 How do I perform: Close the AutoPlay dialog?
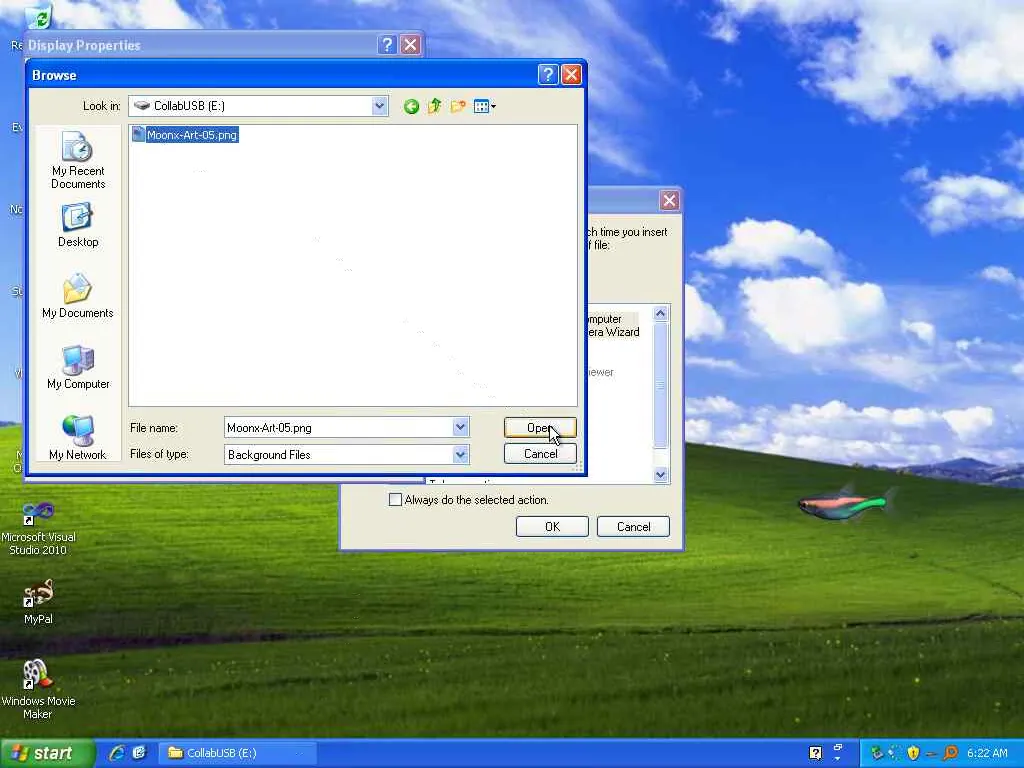coord(669,200)
